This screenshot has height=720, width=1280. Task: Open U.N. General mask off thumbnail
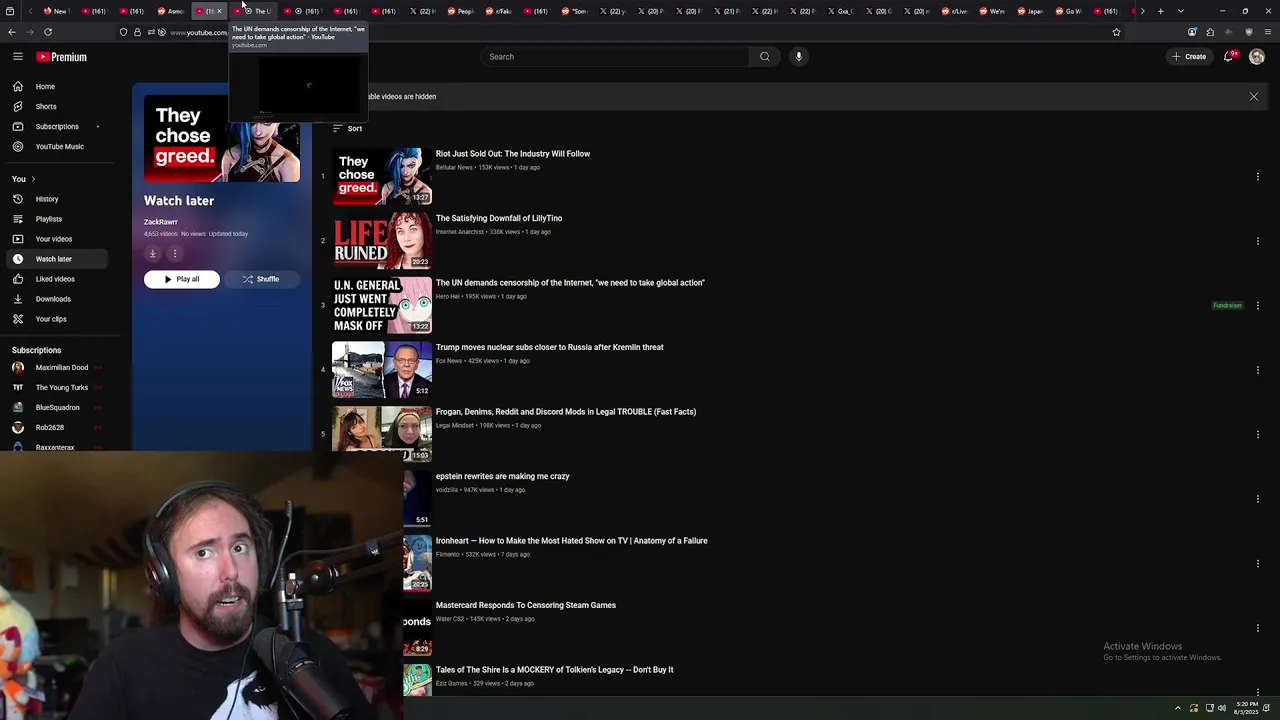point(382,305)
